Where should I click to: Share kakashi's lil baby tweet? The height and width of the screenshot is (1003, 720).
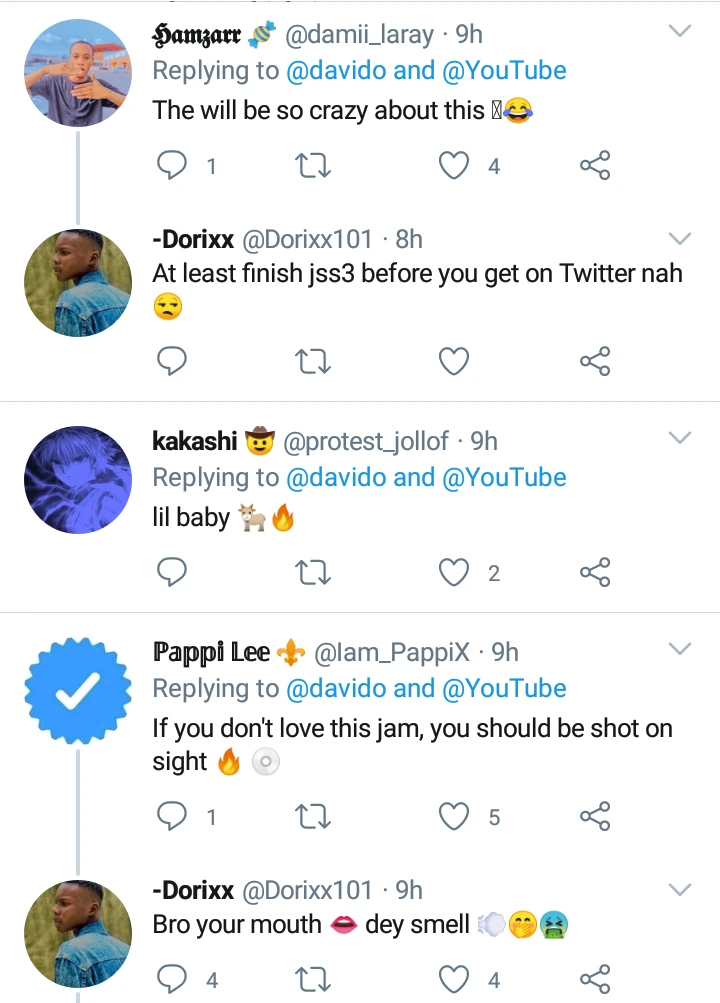[x=595, y=572]
